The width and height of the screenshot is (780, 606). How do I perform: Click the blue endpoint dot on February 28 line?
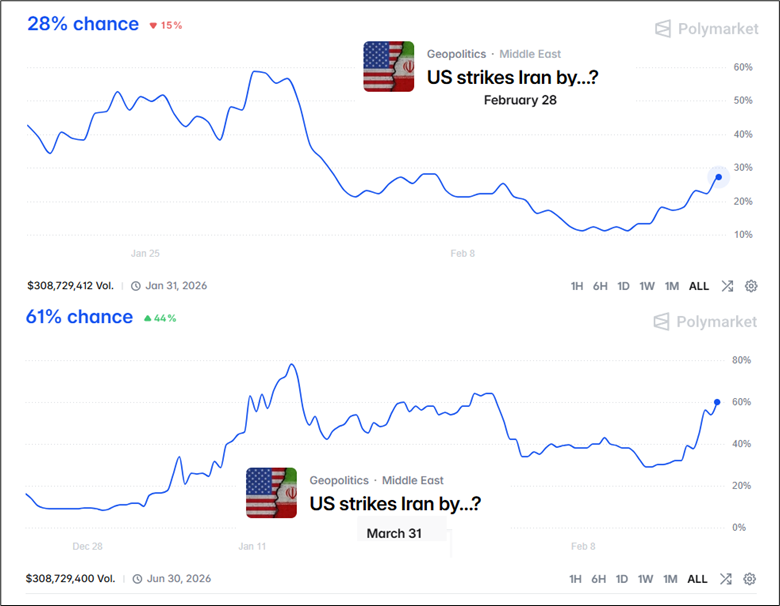tap(718, 177)
